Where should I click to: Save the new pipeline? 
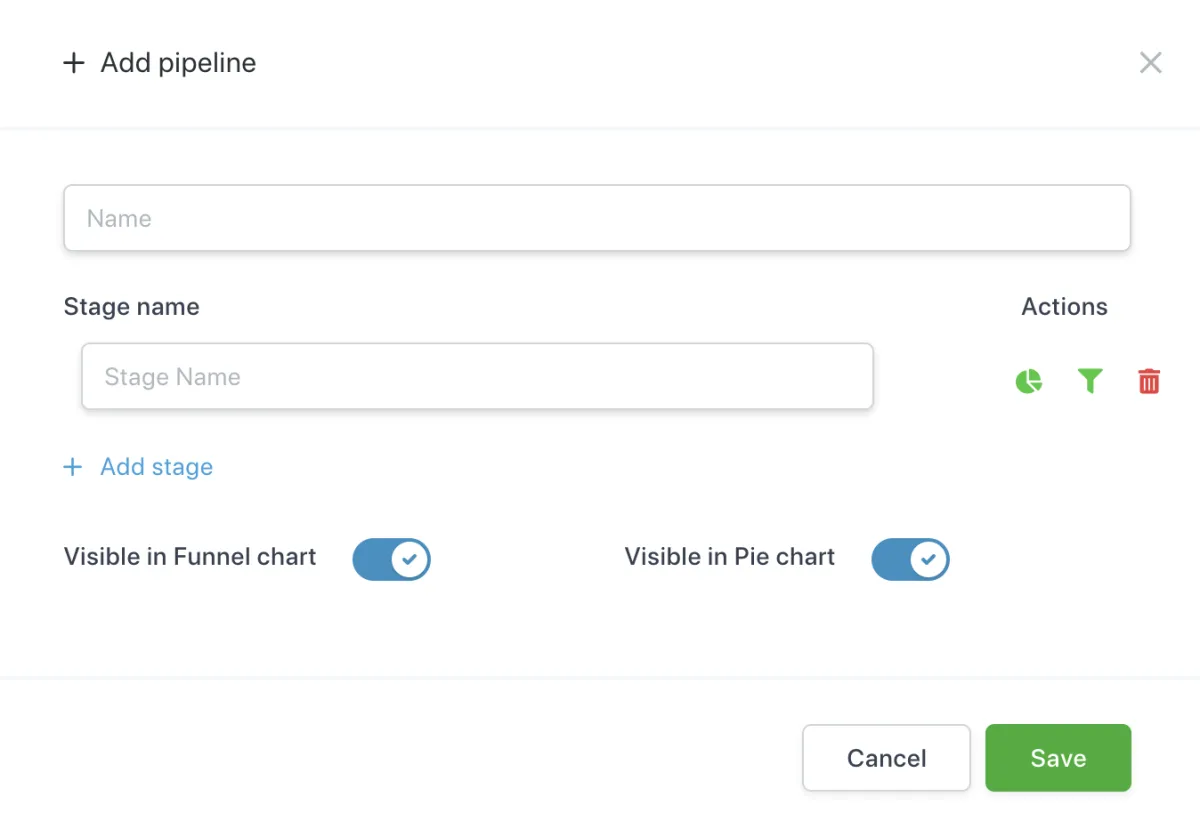1058,758
